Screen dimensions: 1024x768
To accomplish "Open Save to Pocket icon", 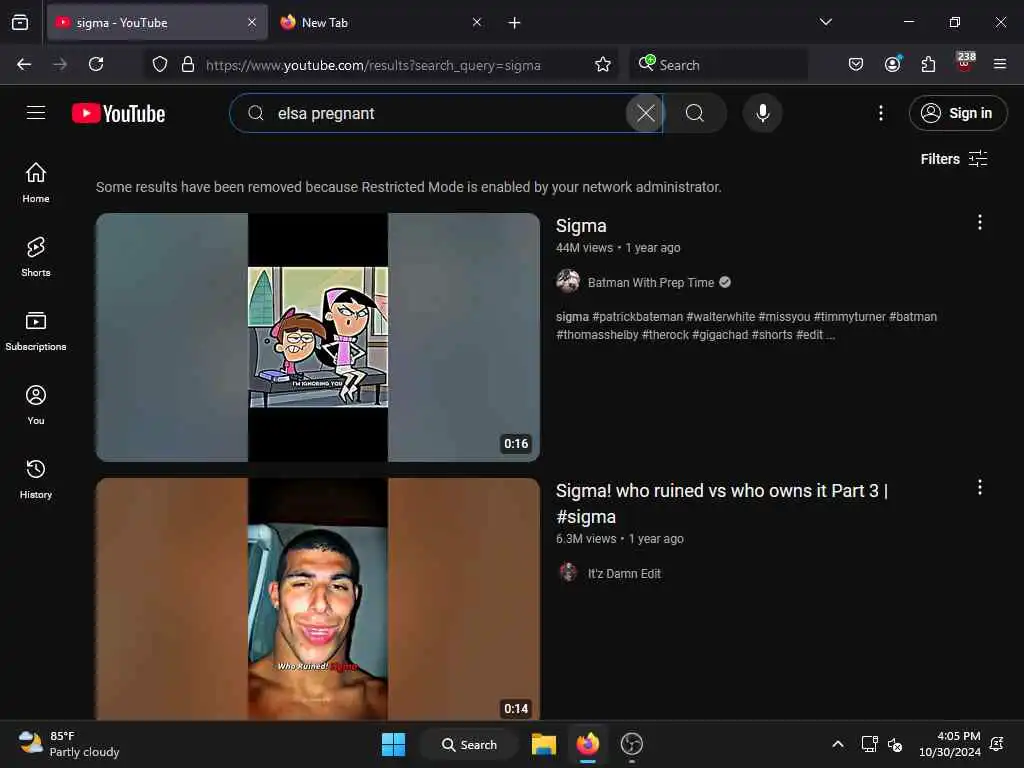I will [856, 64].
